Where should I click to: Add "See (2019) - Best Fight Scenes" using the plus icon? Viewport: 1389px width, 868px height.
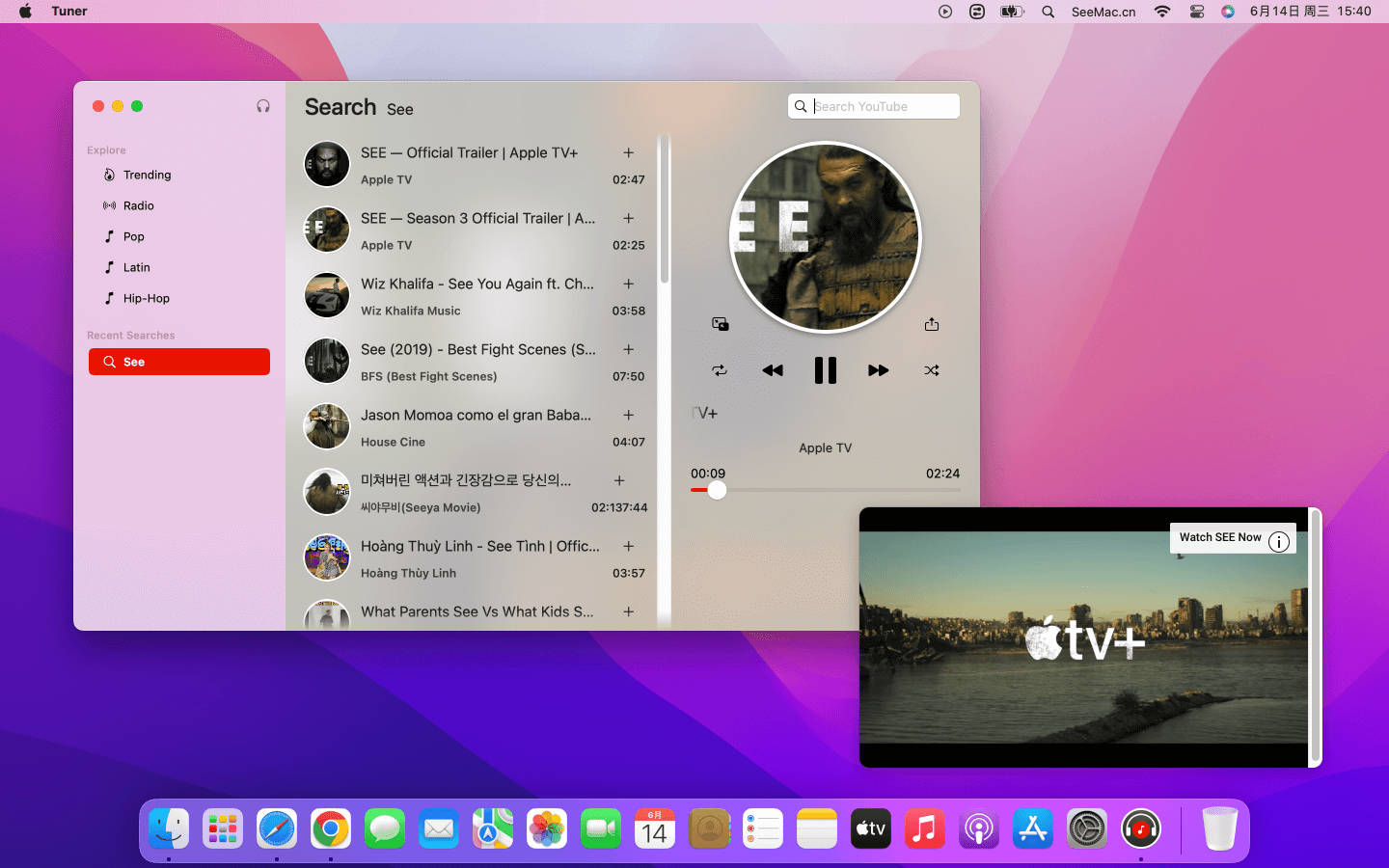(629, 349)
